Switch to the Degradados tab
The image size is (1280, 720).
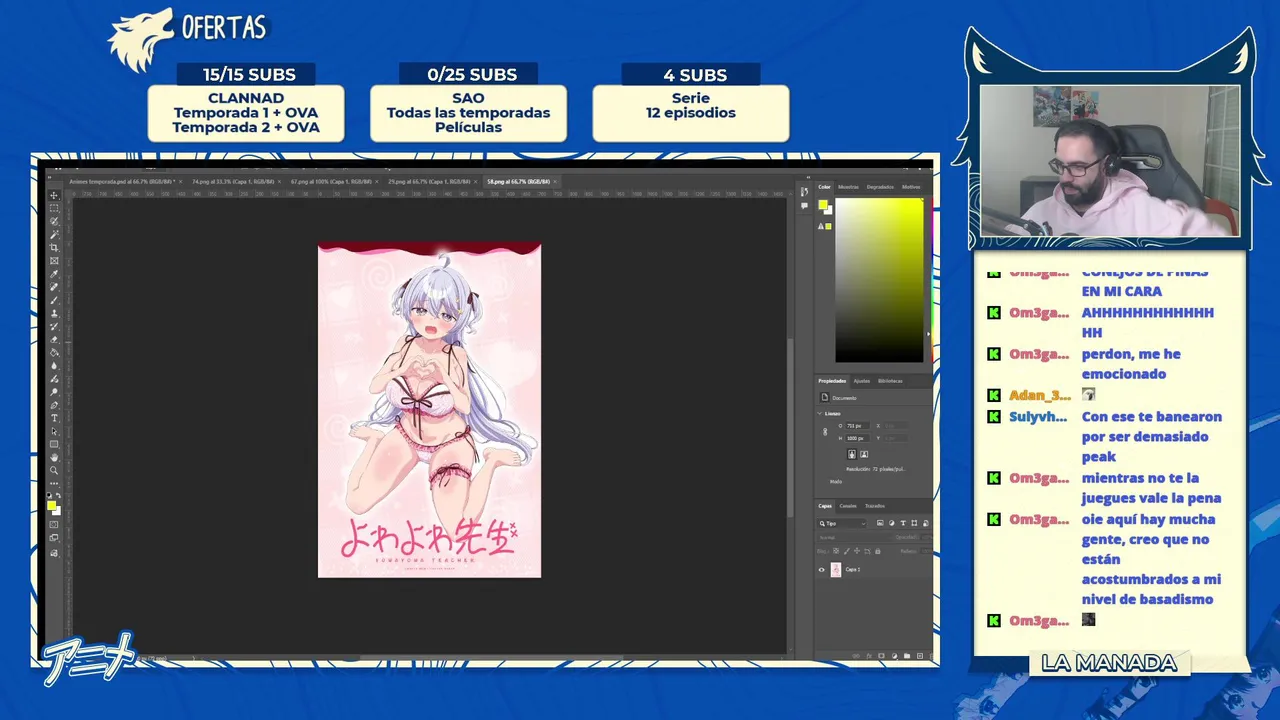pos(880,187)
